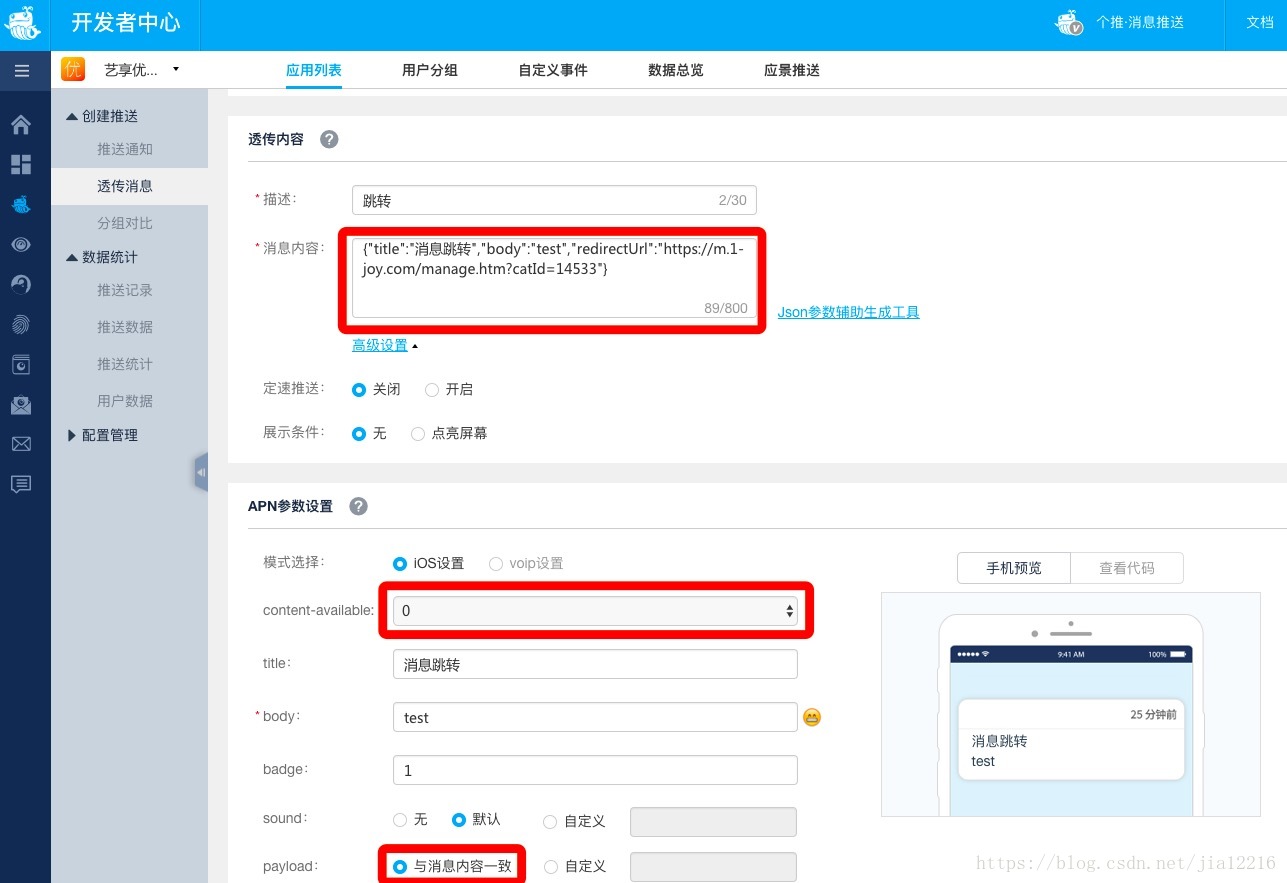Screen dimensions: 1287x883
Task: Switch to 应景推送 tab
Action: [x=792, y=70]
